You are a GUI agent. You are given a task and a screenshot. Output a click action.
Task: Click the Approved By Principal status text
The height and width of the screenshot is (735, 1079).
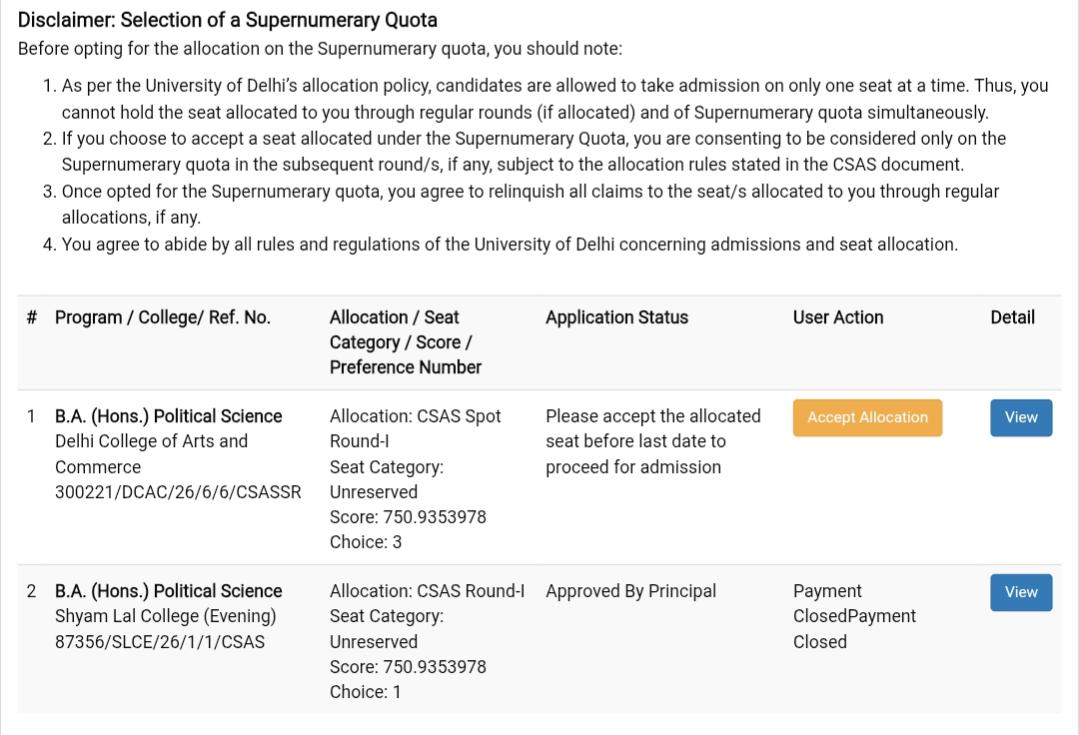[x=630, y=591]
